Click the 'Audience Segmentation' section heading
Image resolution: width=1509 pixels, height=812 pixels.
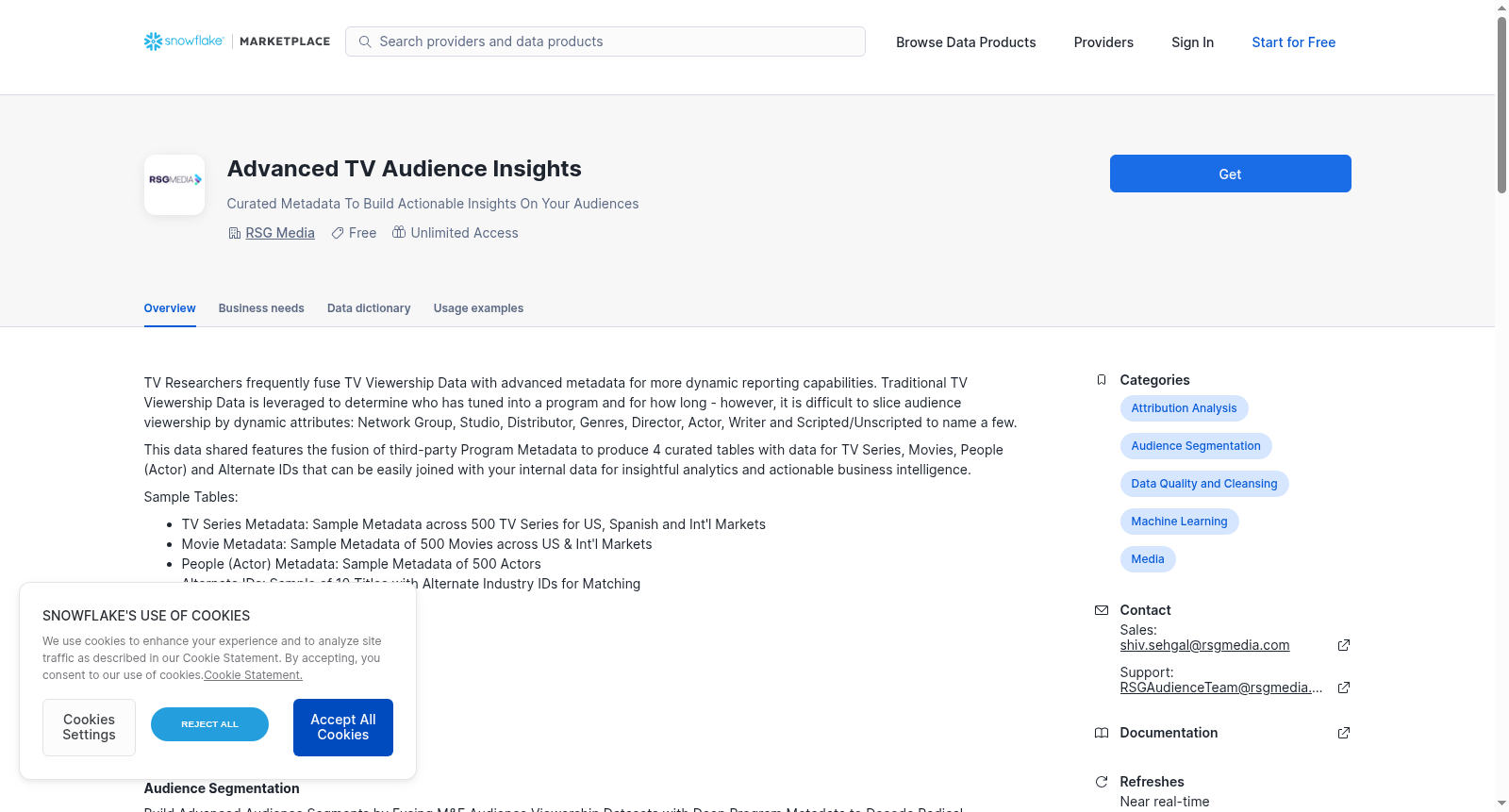[x=222, y=788]
